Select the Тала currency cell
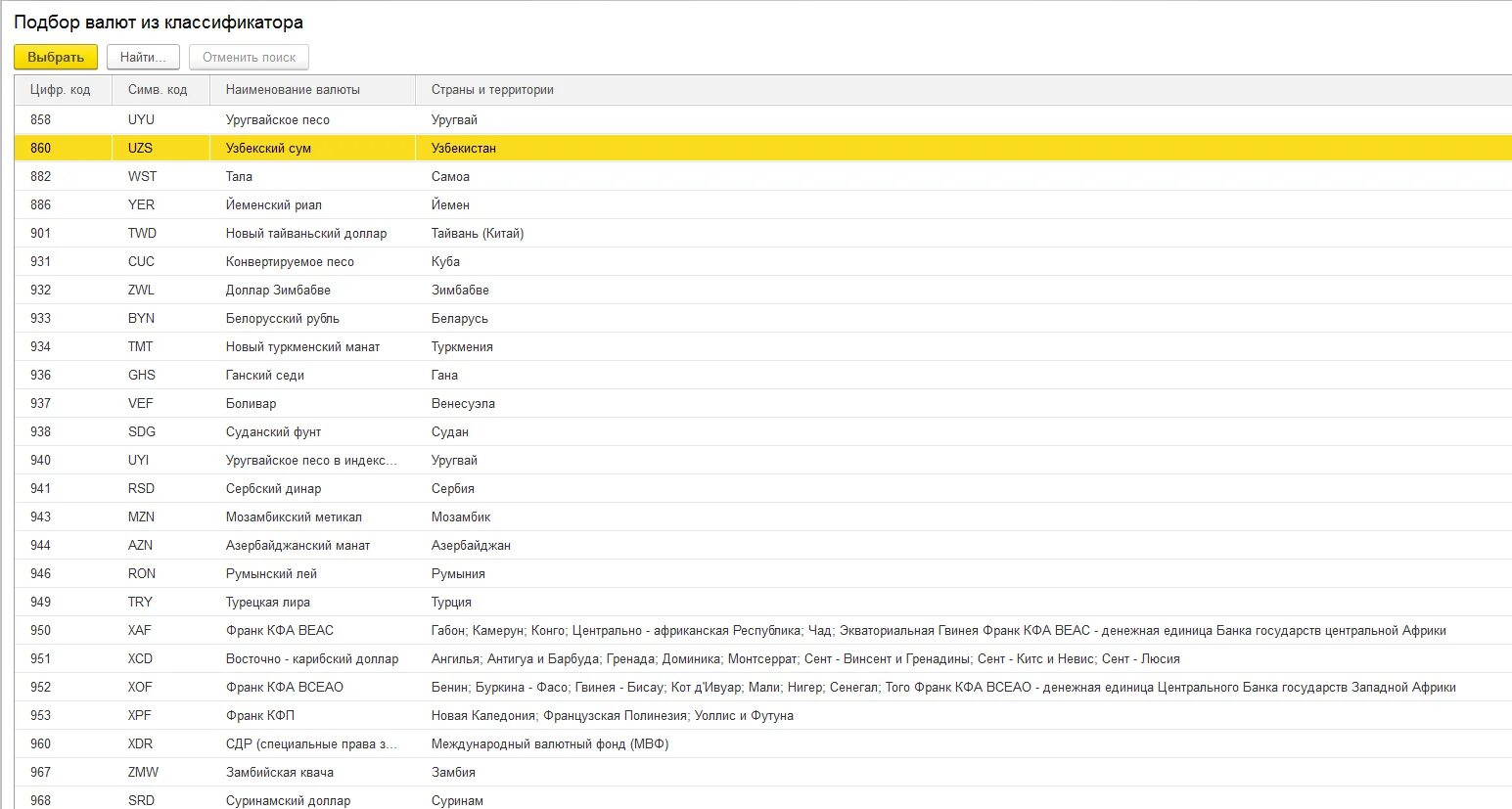Screen dimensions: 1512x809 tap(313, 176)
